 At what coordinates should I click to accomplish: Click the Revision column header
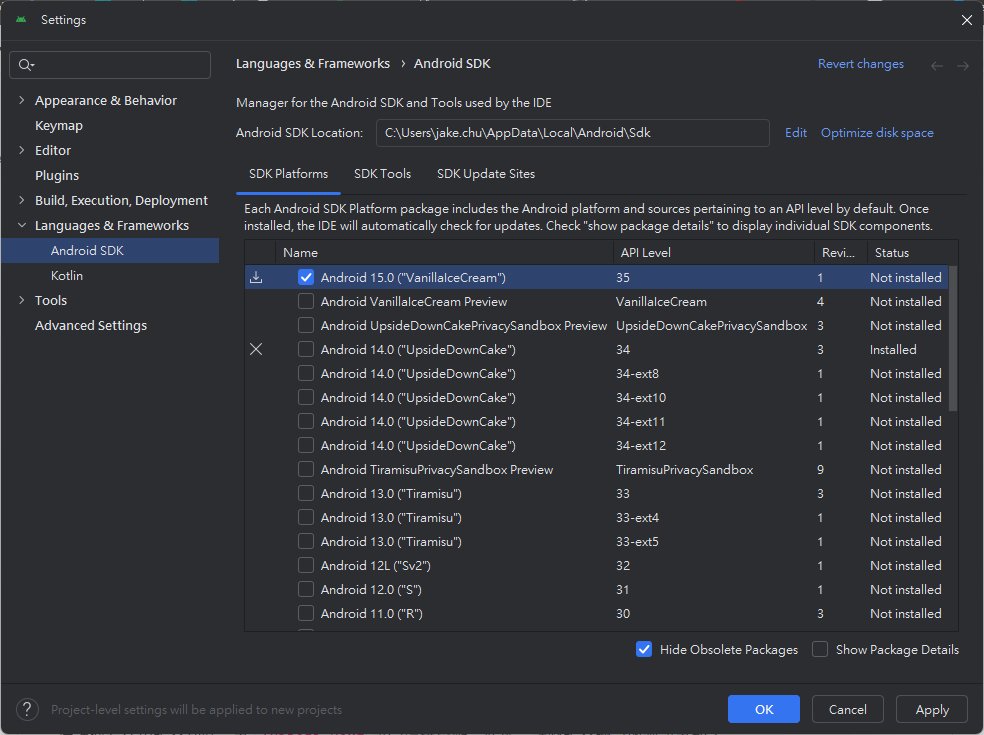(x=841, y=253)
